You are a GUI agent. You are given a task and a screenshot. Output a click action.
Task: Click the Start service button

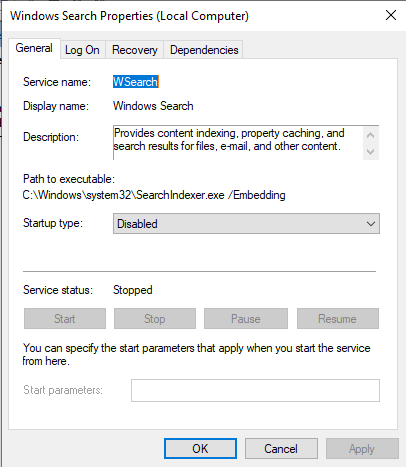tap(65, 319)
